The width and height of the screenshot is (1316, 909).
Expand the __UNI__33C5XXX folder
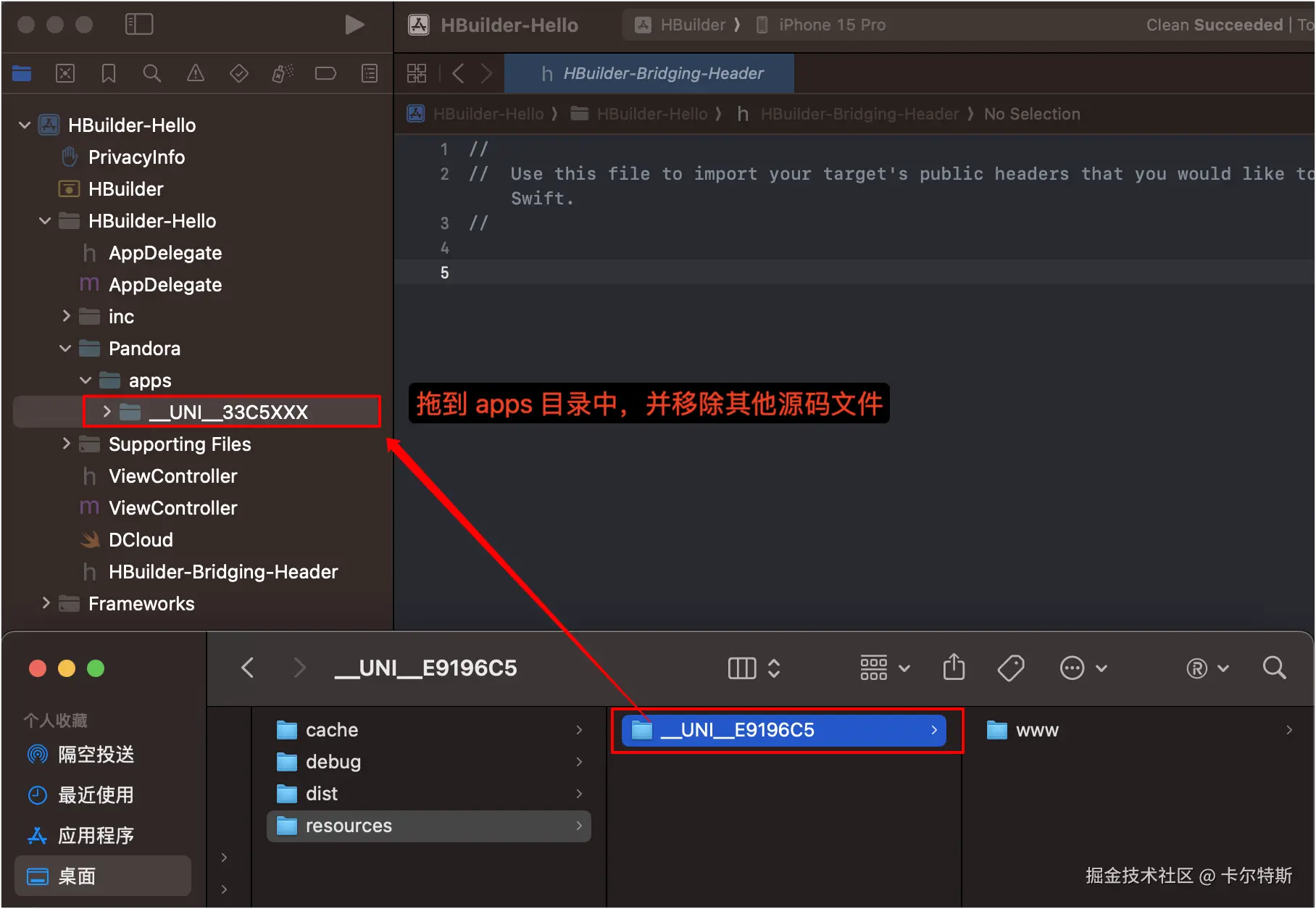pyautogui.click(x=107, y=412)
